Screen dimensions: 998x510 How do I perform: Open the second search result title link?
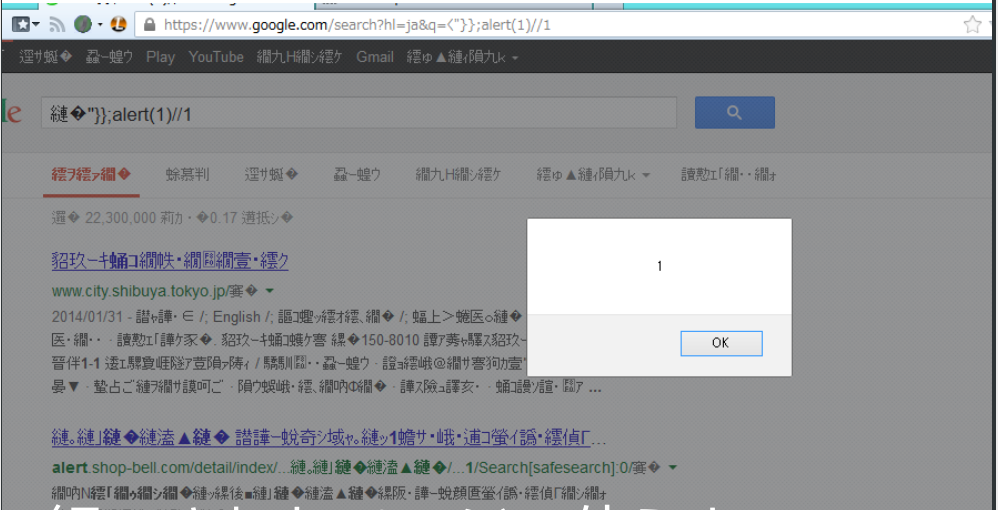click(x=328, y=438)
